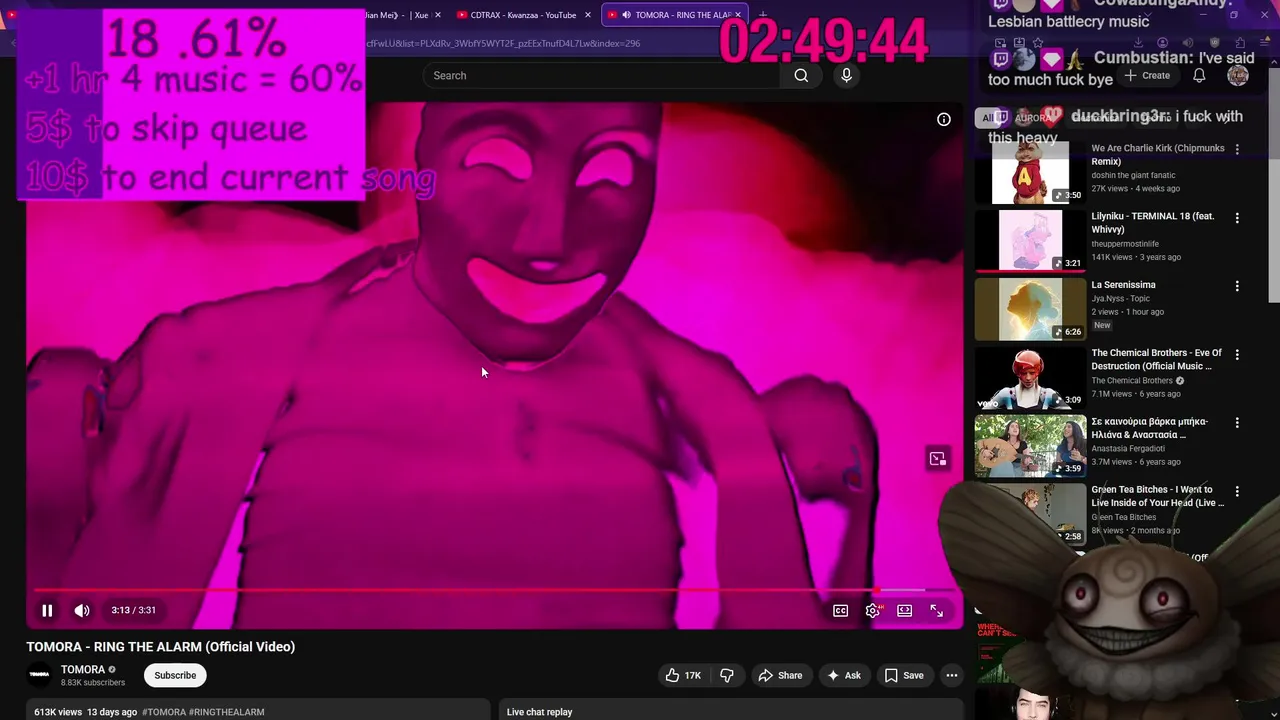The height and width of the screenshot is (720, 1280).
Task: Open Chemical Brothers Eve Of Destruction title
Action: (x=1156, y=359)
